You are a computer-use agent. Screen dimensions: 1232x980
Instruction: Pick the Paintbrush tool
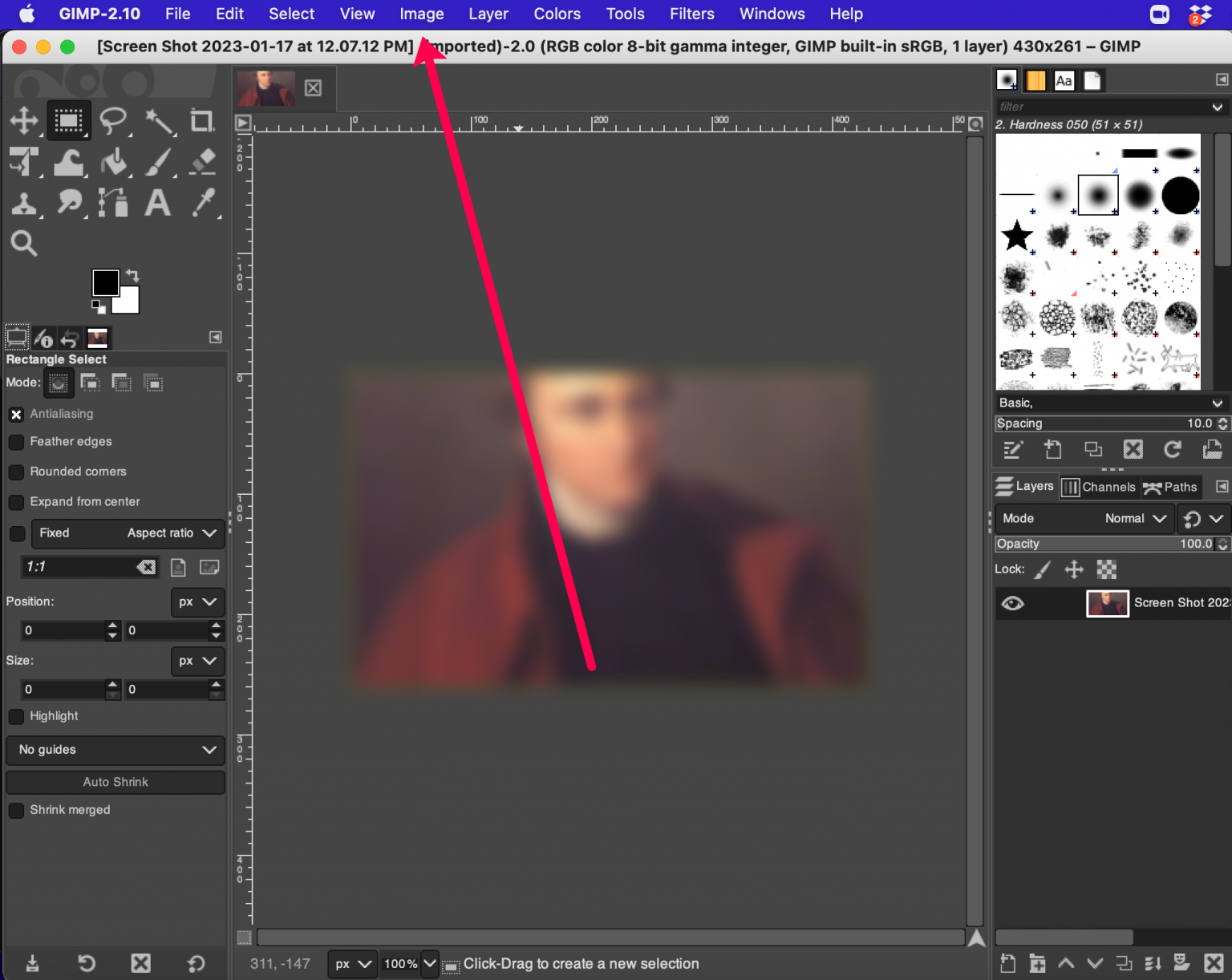pyautogui.click(x=158, y=162)
